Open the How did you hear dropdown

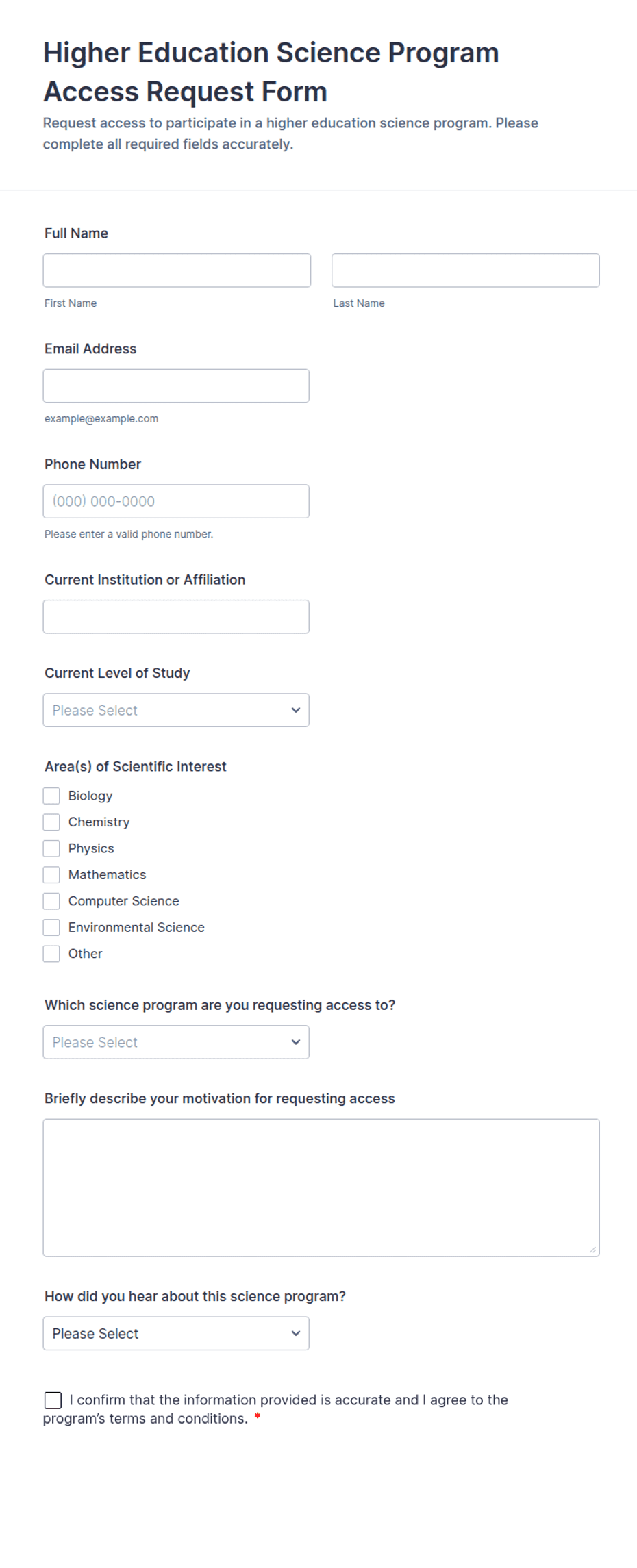pos(176,1334)
